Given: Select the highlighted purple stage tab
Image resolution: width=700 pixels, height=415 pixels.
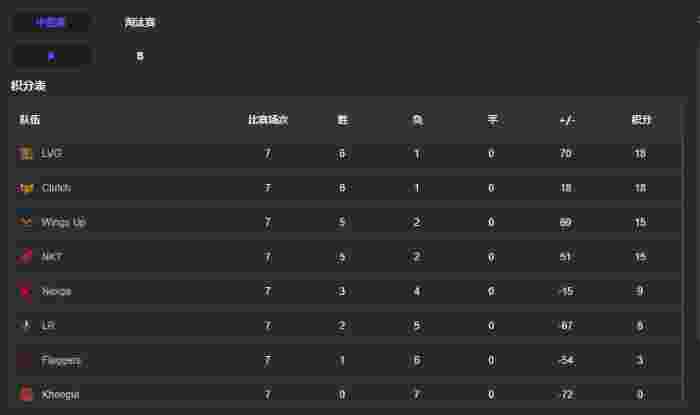Looking at the screenshot, I should coord(51,22).
